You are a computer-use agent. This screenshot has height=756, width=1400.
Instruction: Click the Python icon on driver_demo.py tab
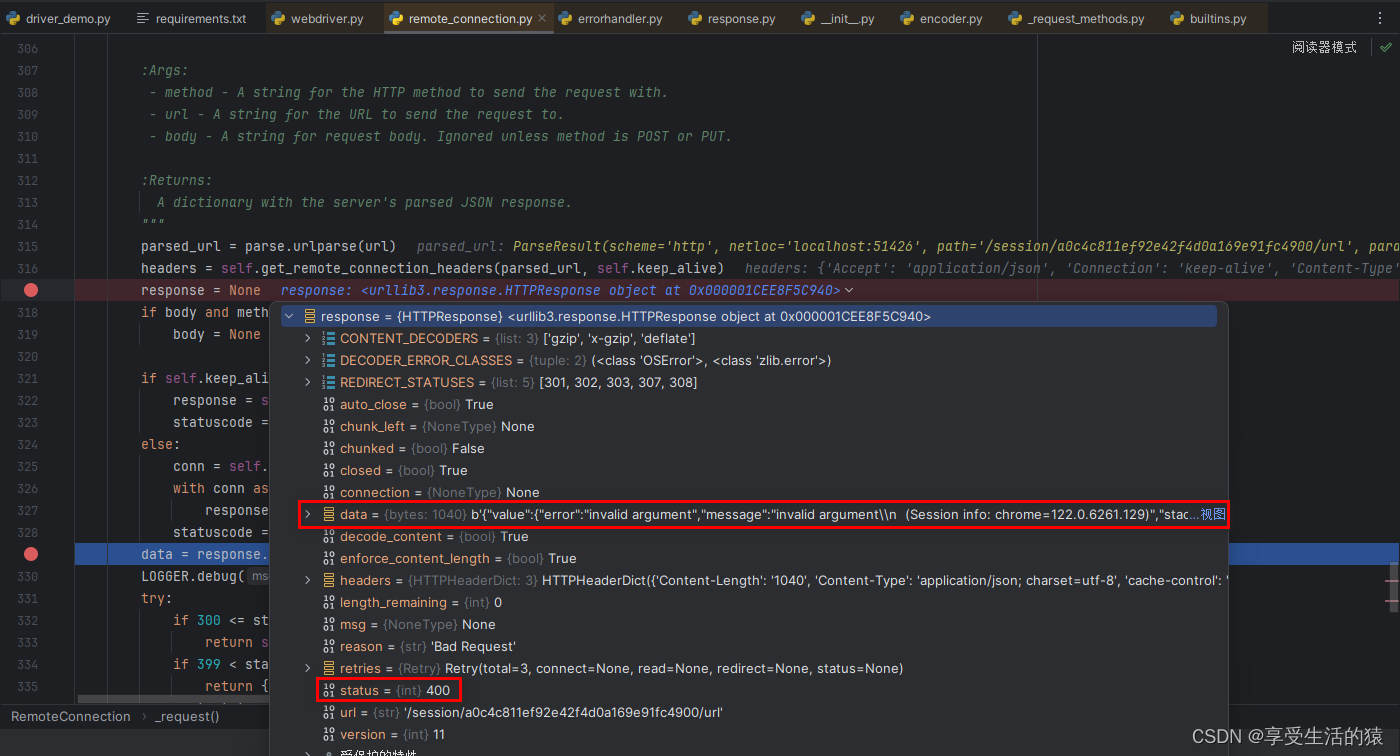pyautogui.click(x=14, y=17)
